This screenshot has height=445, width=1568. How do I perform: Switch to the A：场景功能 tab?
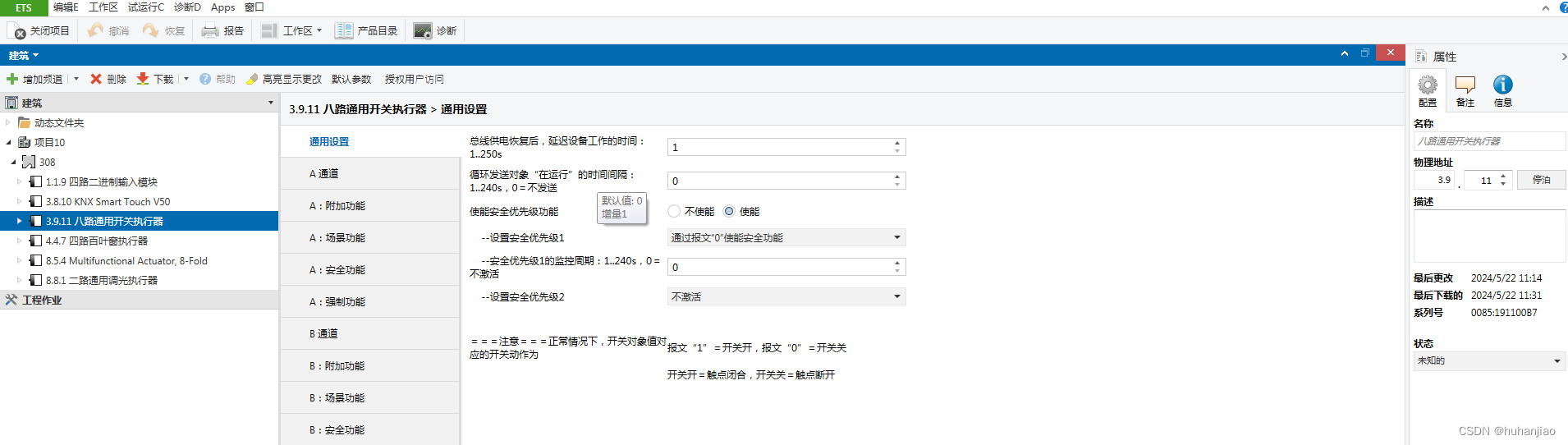[337, 238]
